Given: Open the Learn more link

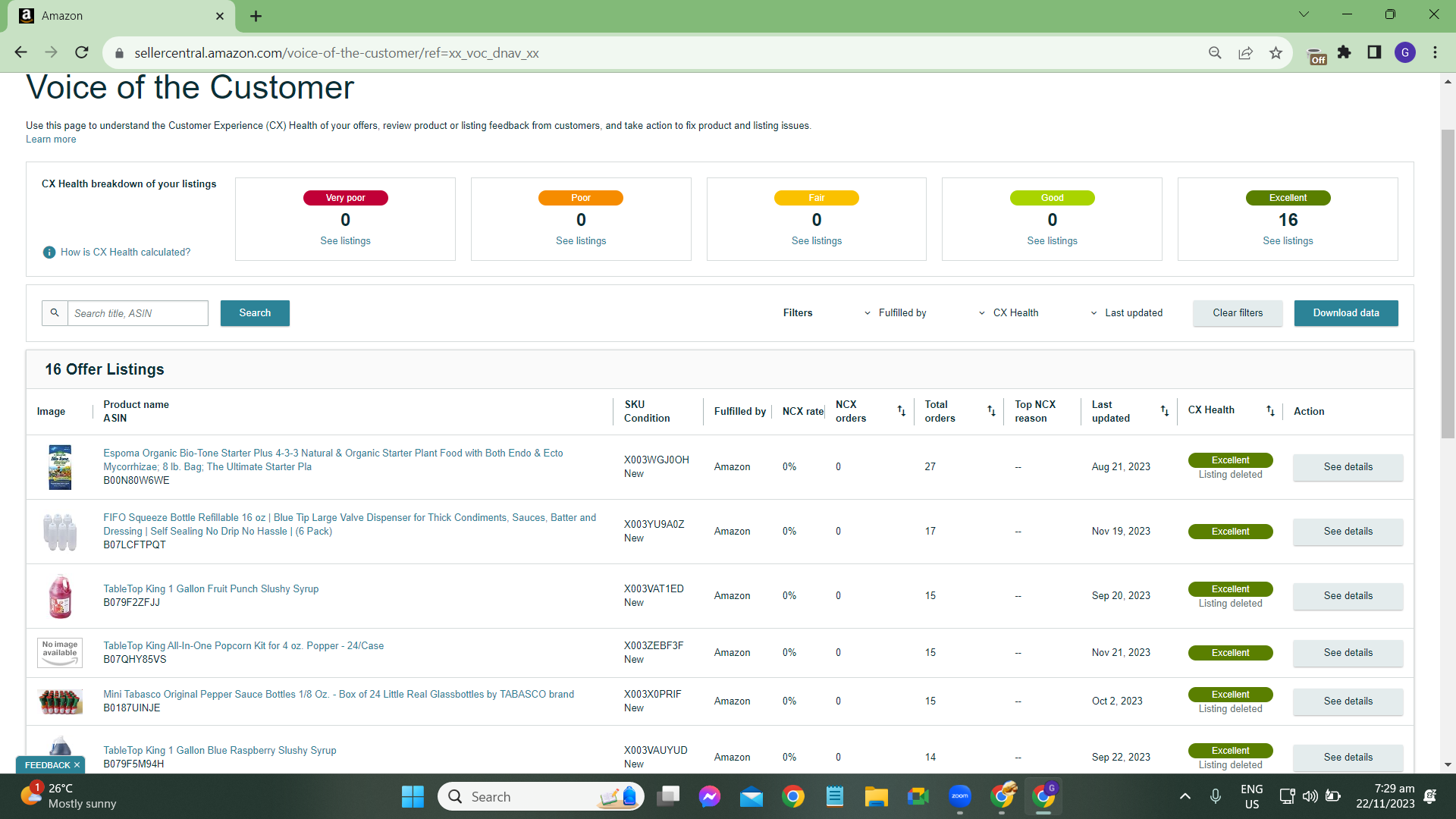Looking at the screenshot, I should pyautogui.click(x=51, y=140).
